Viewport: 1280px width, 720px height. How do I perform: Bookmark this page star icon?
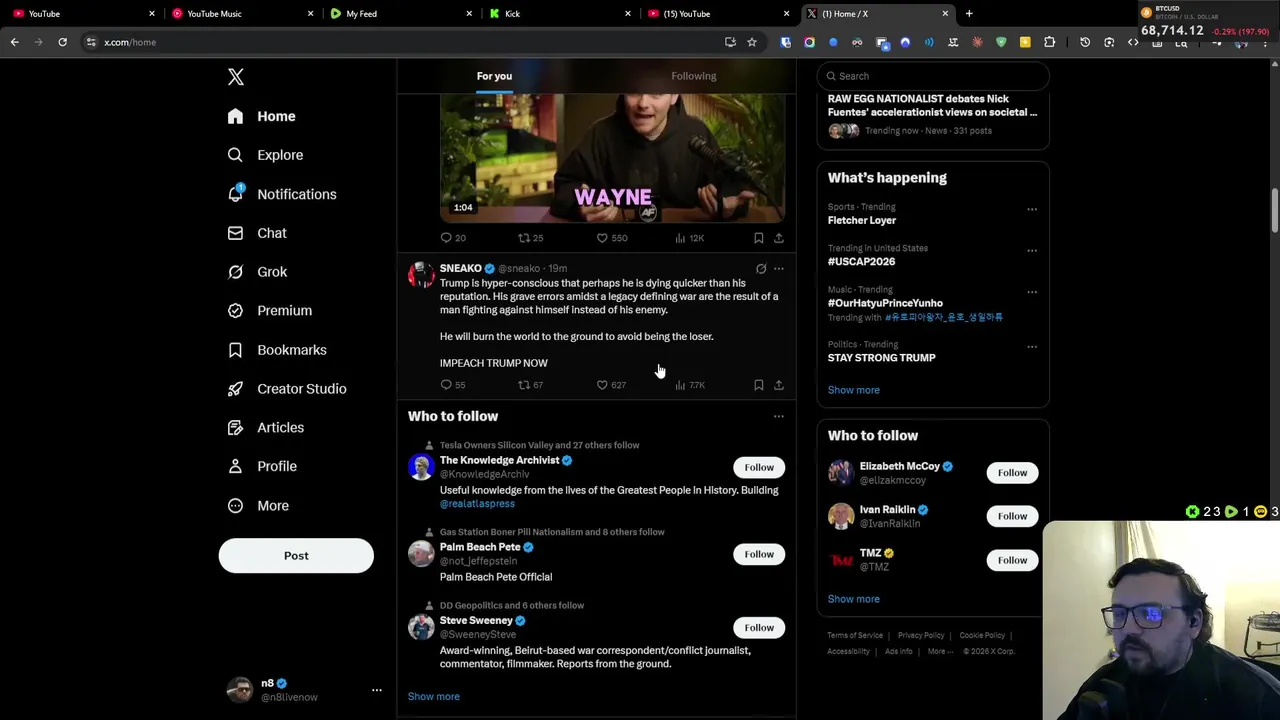point(752,42)
